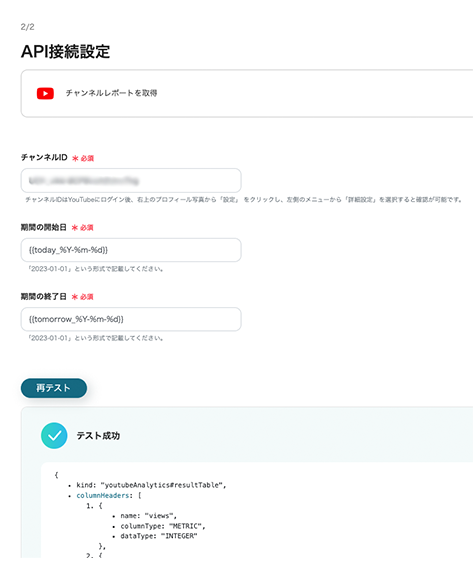Expand the second columnHeaders item "2. {"
Viewport: 473px width, 571px height.
pyautogui.click(x=94, y=555)
